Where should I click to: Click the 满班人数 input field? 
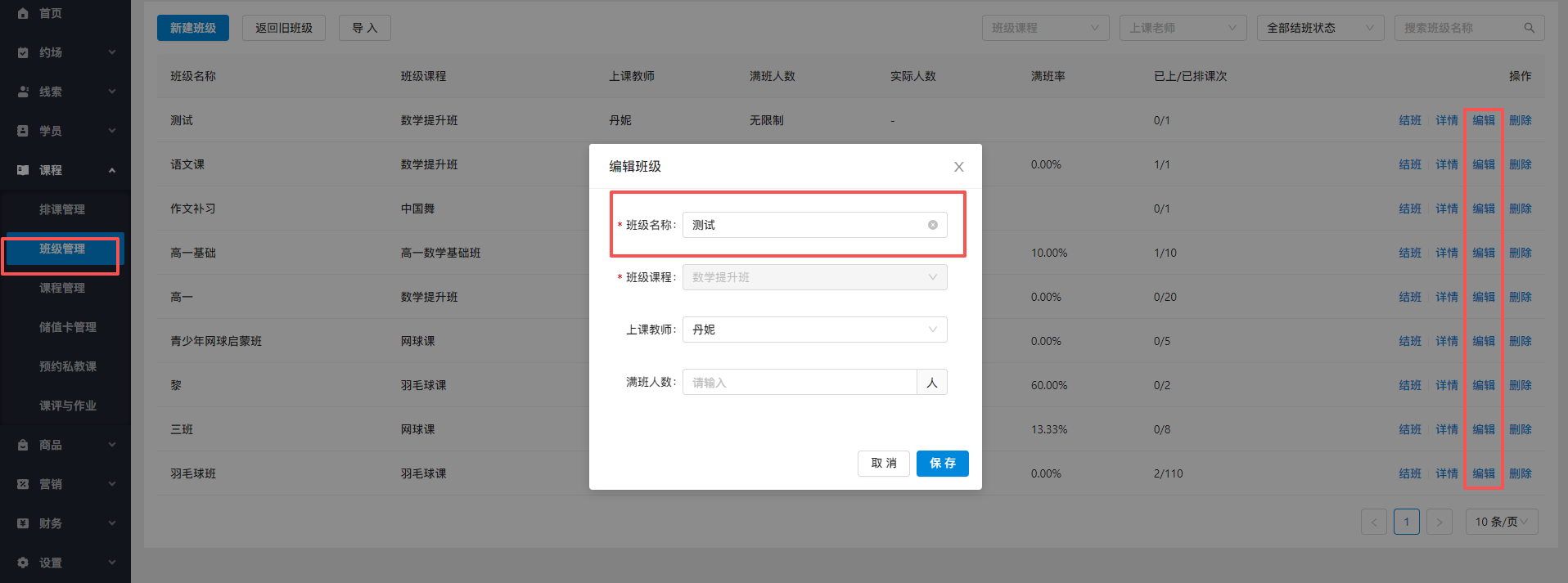pos(799,382)
